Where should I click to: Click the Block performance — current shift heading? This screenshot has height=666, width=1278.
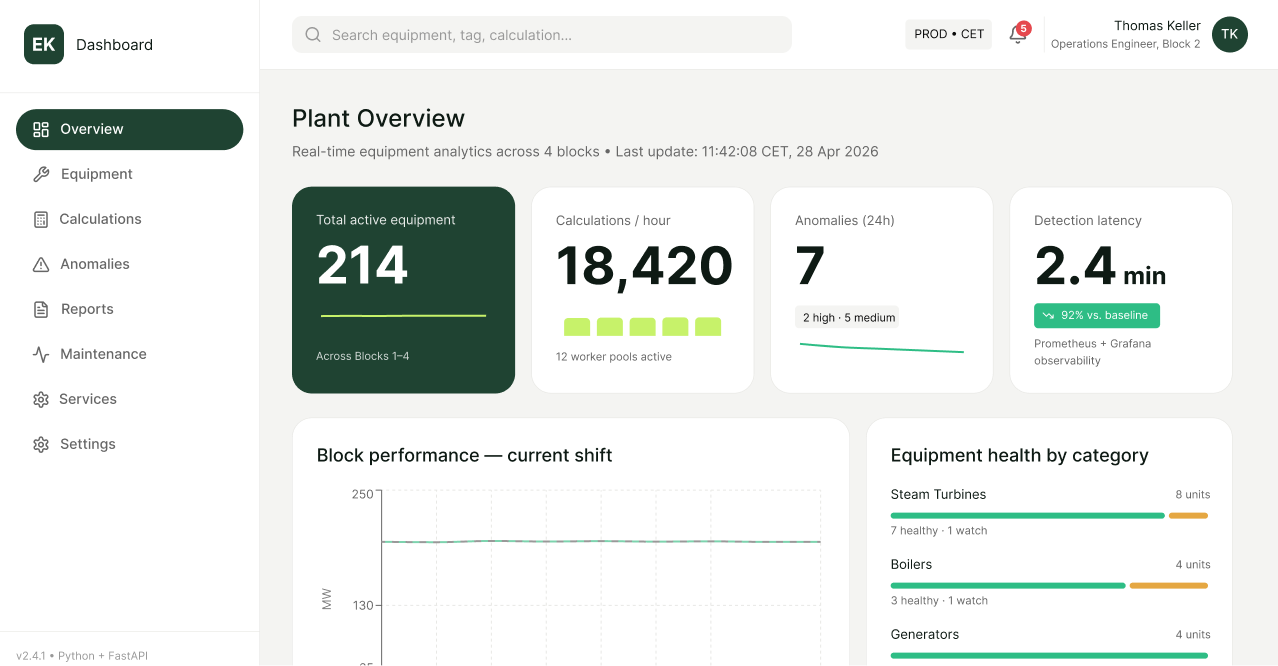pos(464,455)
